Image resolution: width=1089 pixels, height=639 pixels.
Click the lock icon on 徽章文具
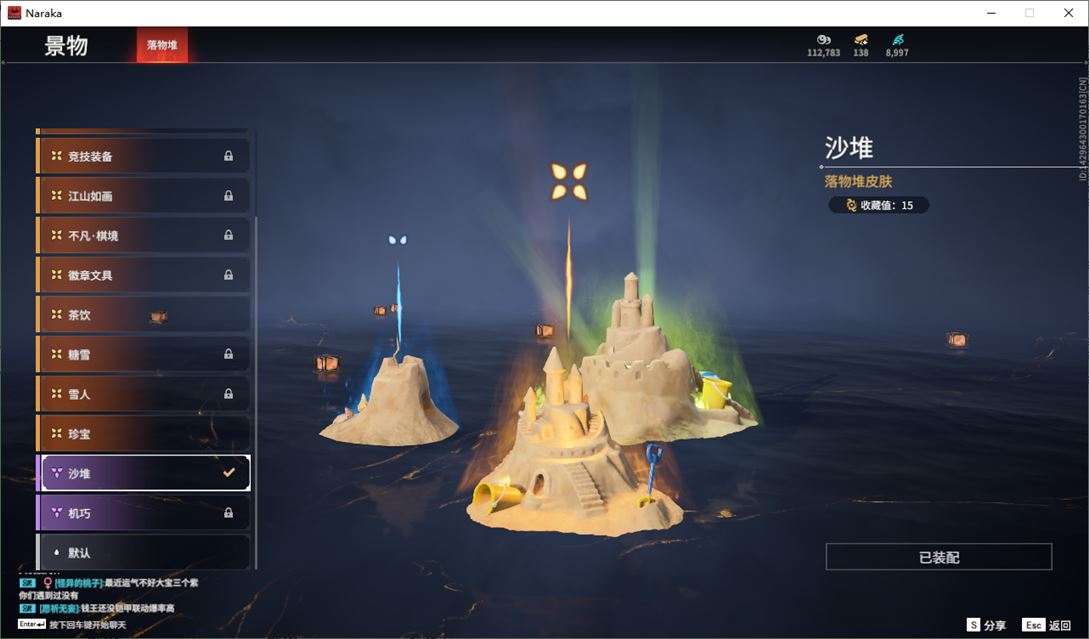point(228,275)
